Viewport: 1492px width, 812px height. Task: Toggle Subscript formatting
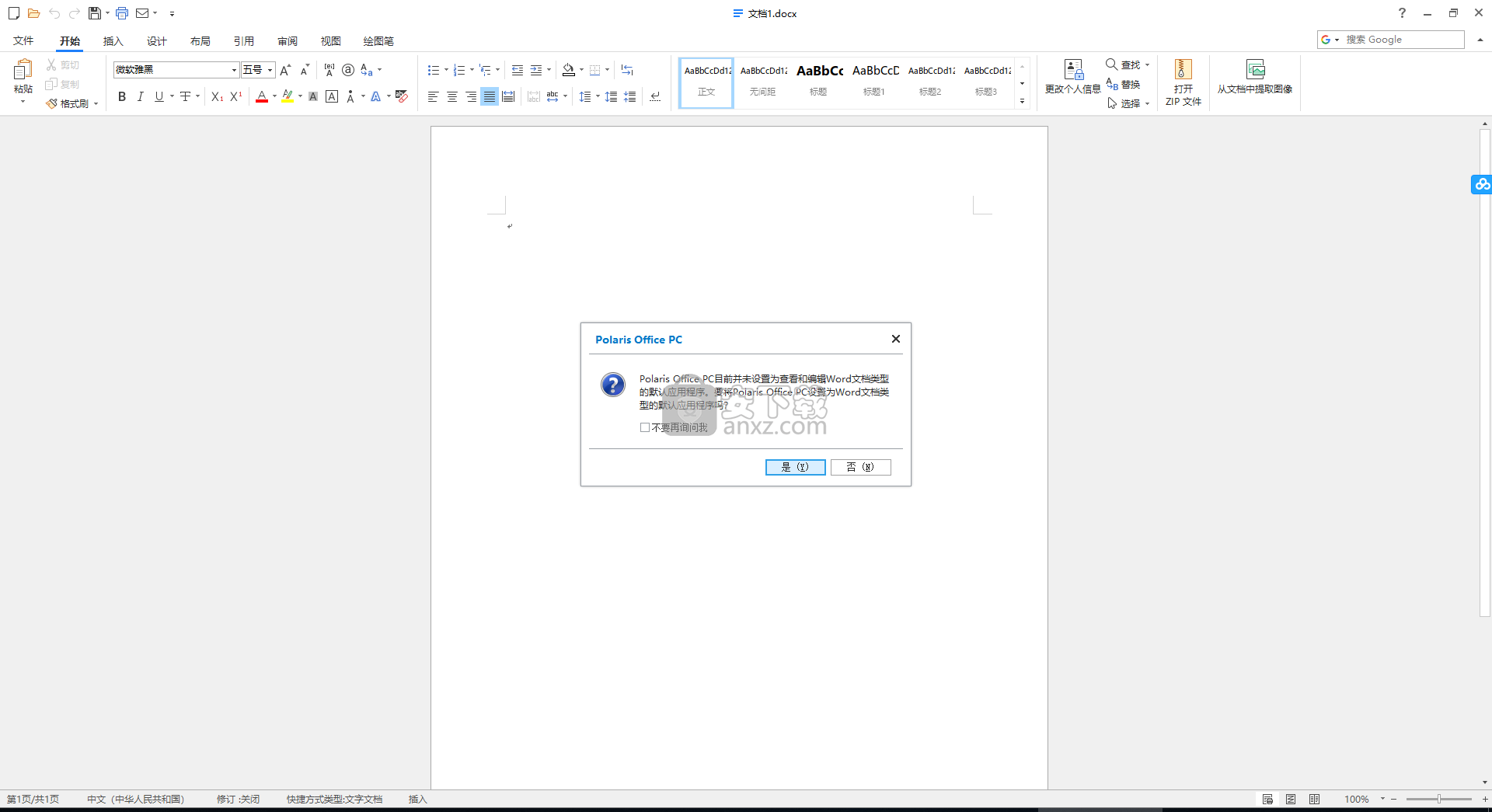click(x=218, y=96)
